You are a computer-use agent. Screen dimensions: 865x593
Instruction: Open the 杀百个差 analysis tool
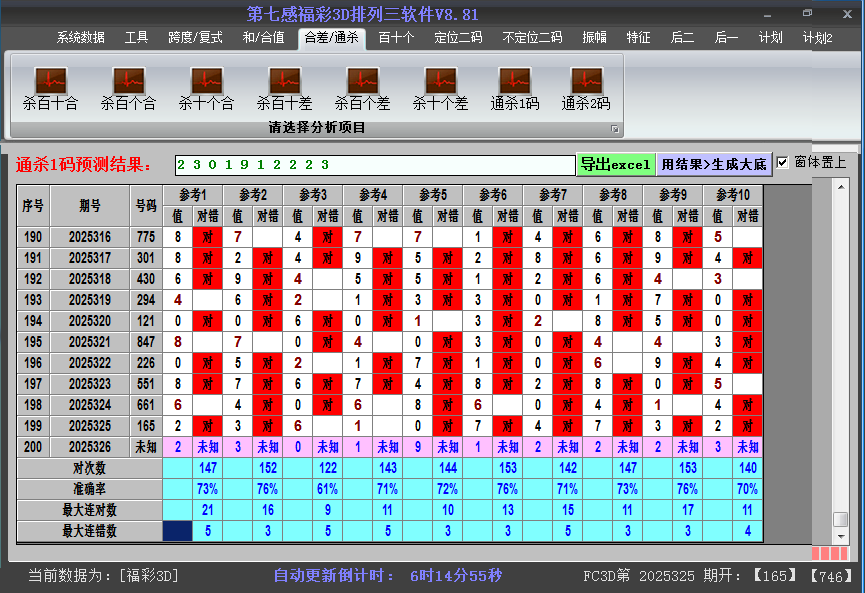(362, 85)
